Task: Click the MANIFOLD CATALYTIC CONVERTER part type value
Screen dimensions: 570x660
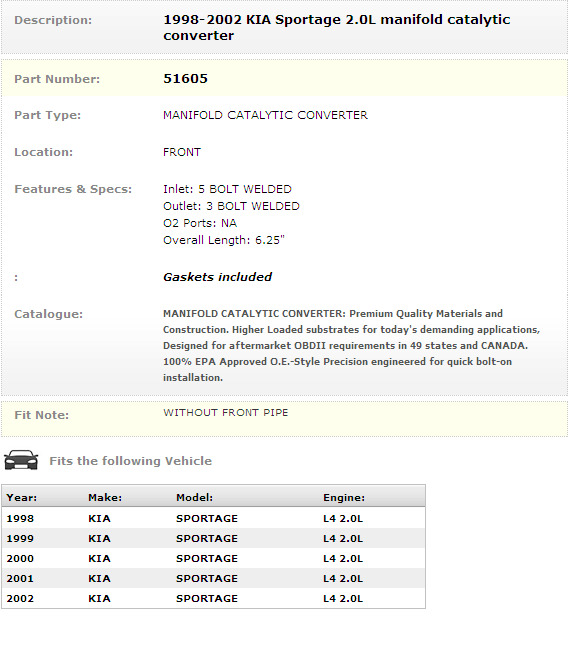Action: coord(265,115)
